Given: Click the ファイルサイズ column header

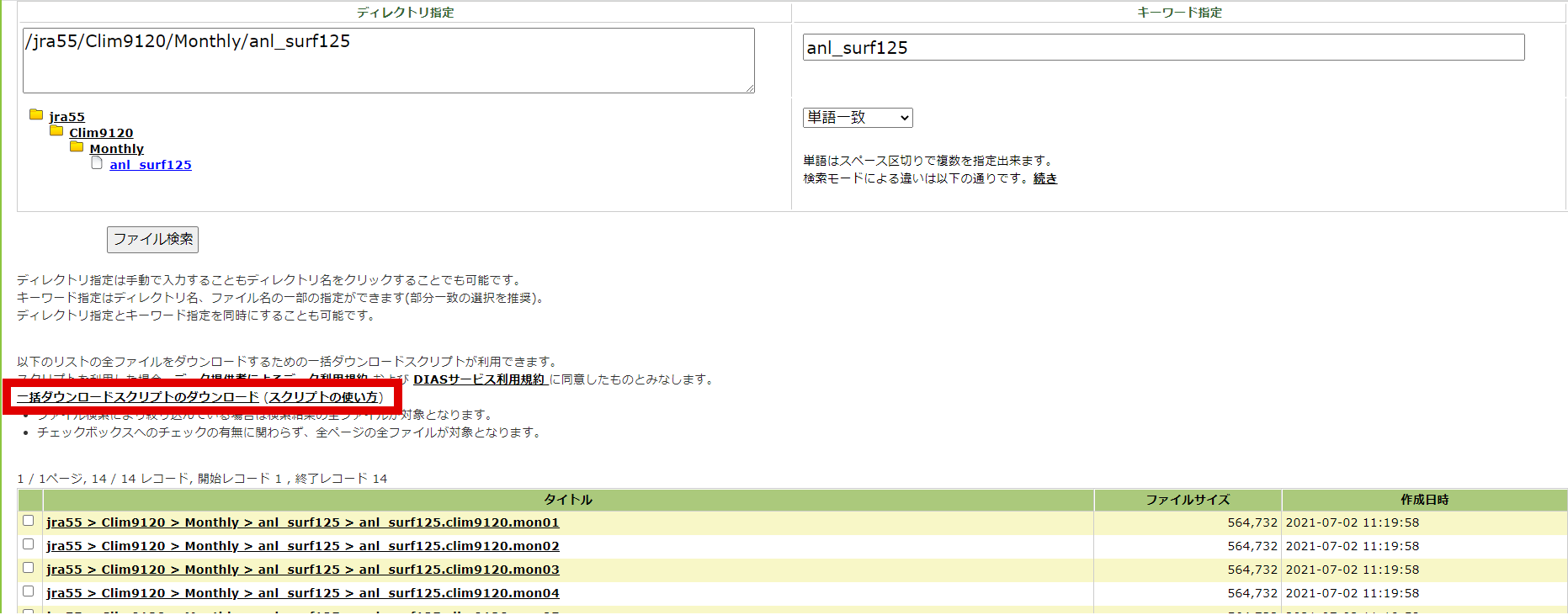Looking at the screenshot, I should point(1188,500).
